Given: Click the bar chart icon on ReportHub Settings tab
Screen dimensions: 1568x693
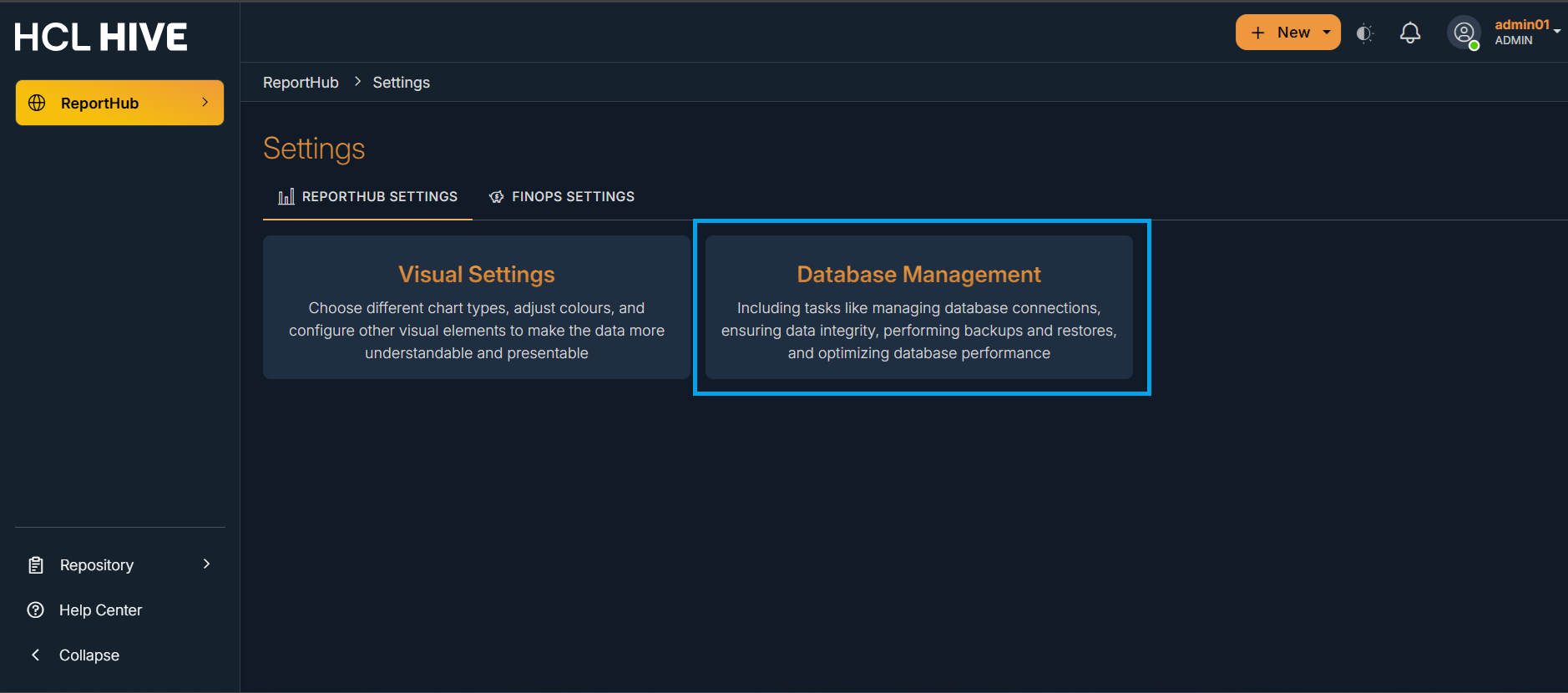Looking at the screenshot, I should tap(286, 197).
